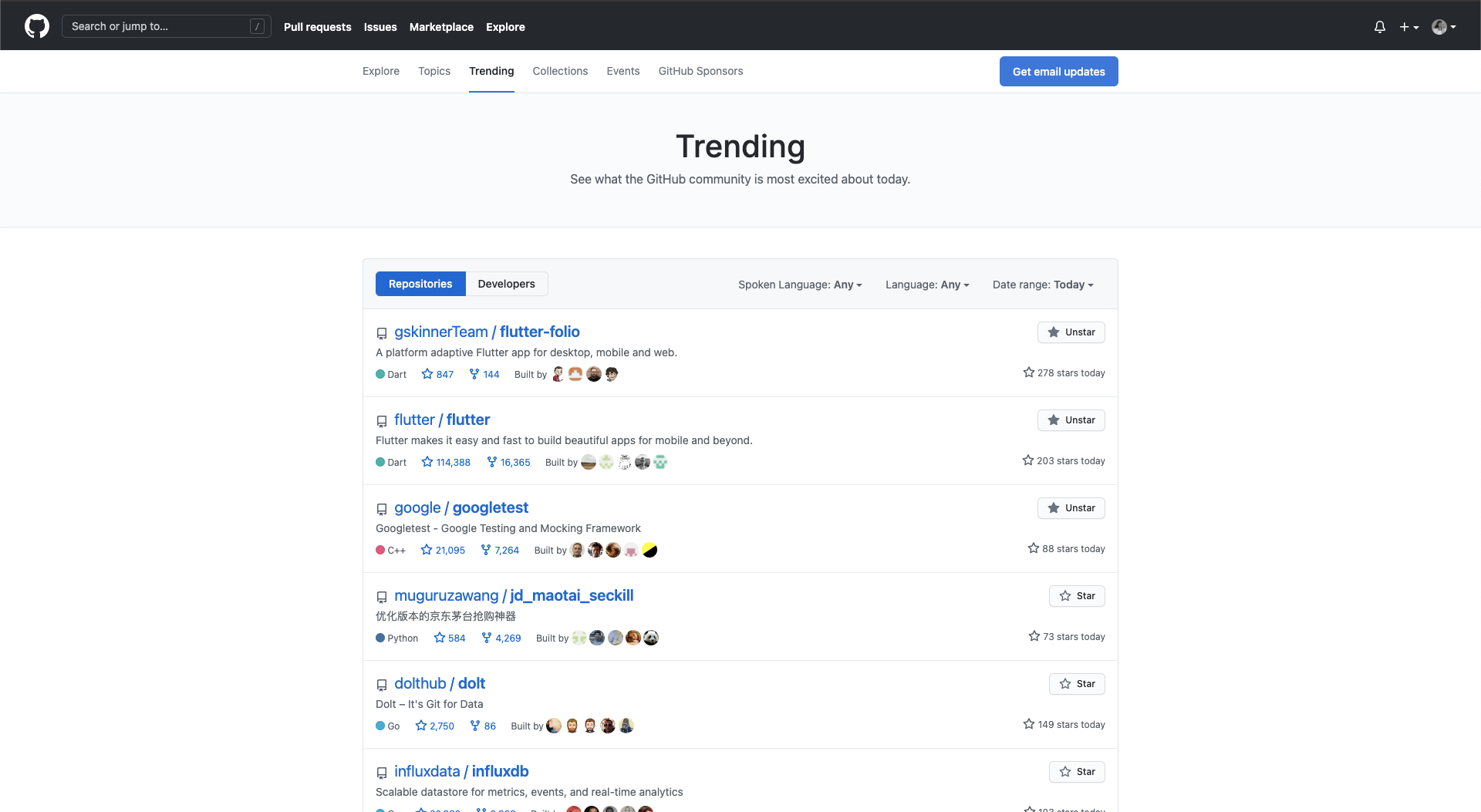Star the muguruzawang/jd_maotai_seckill repository
Screen dimensions: 1481x812
[1077, 596]
